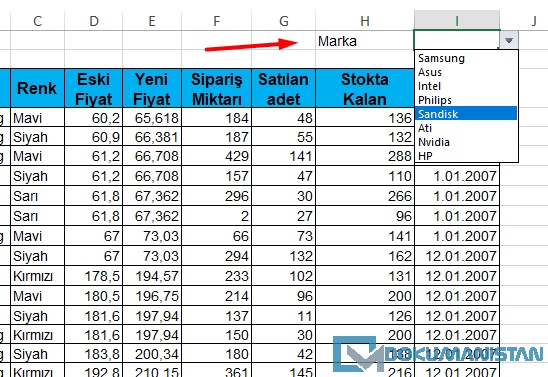The width and height of the screenshot is (548, 377).
Task: Click cell with sold amount 42
Action: (x=283, y=354)
